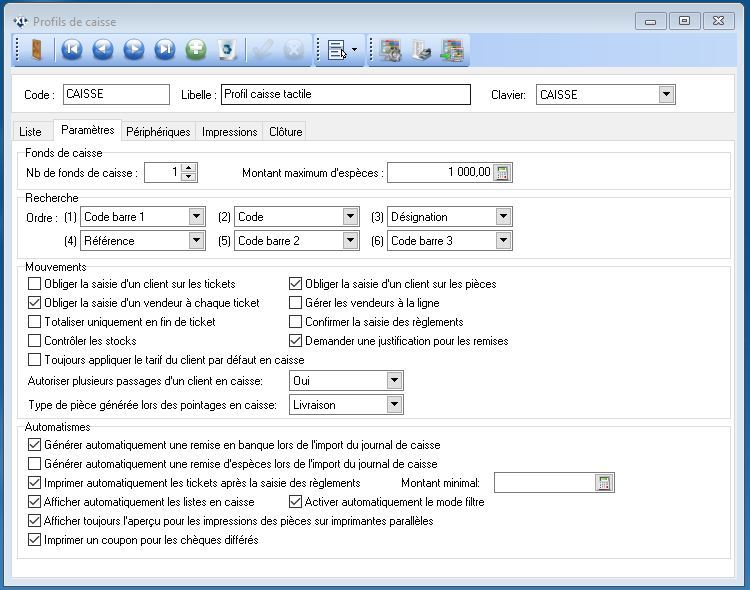This screenshot has height=590, width=750.
Task: Open the Impressions tab
Action: (x=230, y=132)
